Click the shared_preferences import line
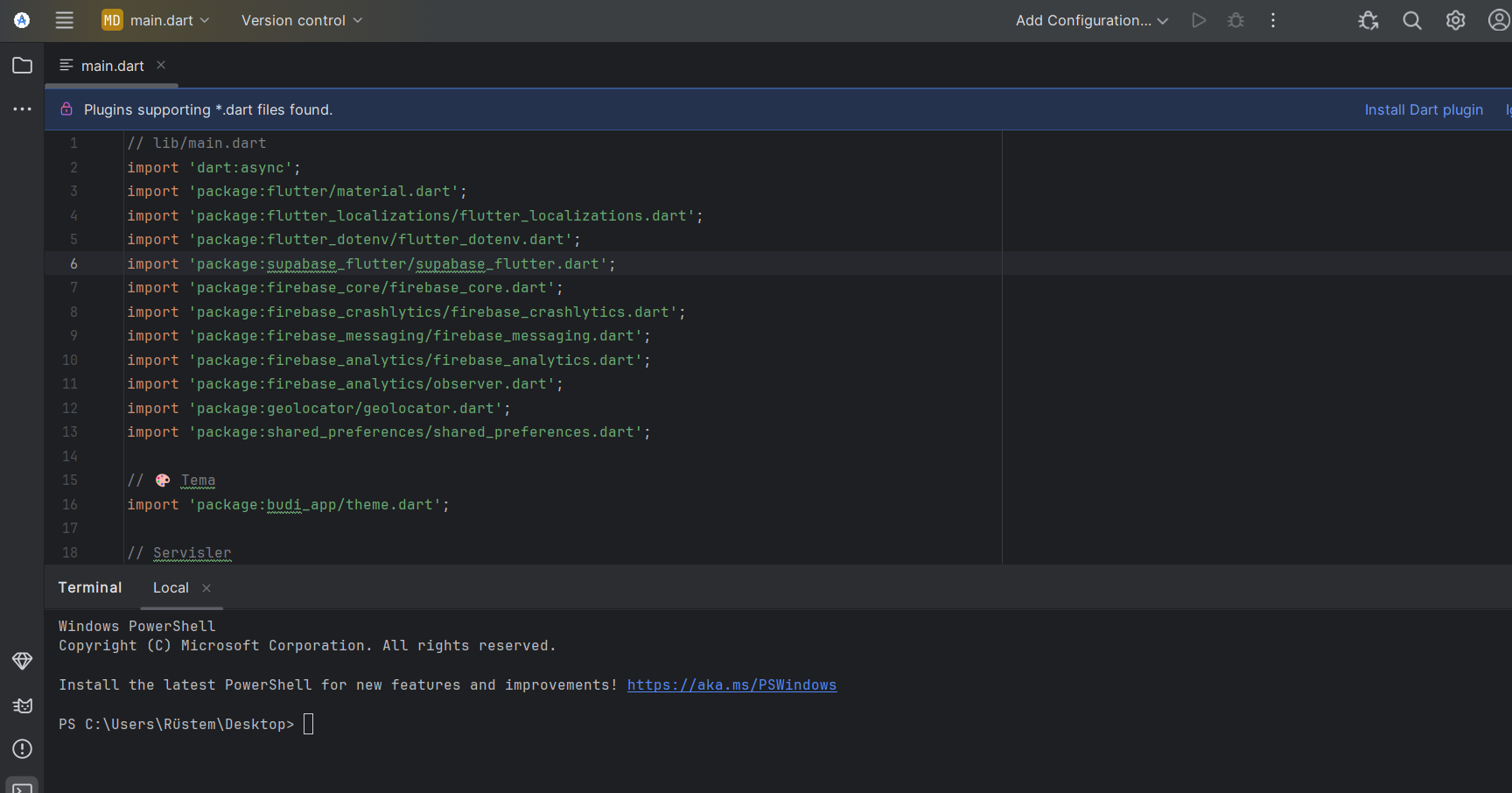This screenshot has height=793, width=1512. click(389, 432)
